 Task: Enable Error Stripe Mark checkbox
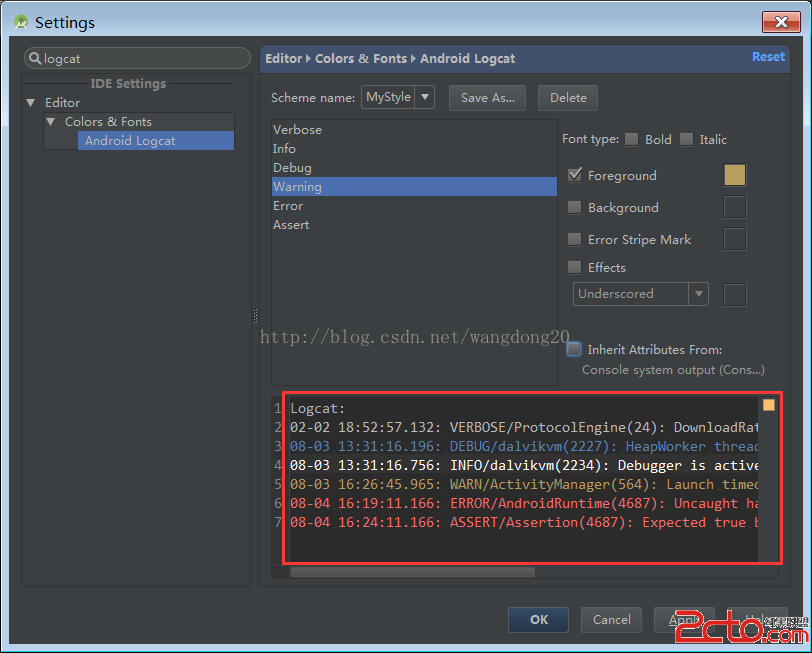pos(574,239)
